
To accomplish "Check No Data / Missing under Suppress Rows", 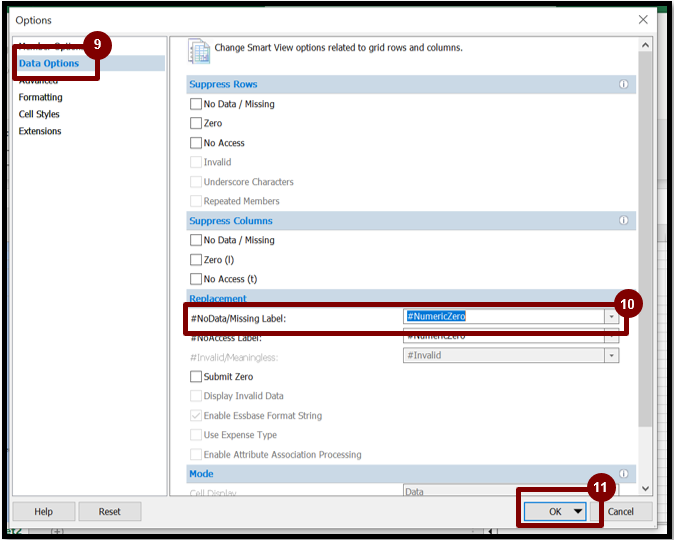I will (196, 104).
